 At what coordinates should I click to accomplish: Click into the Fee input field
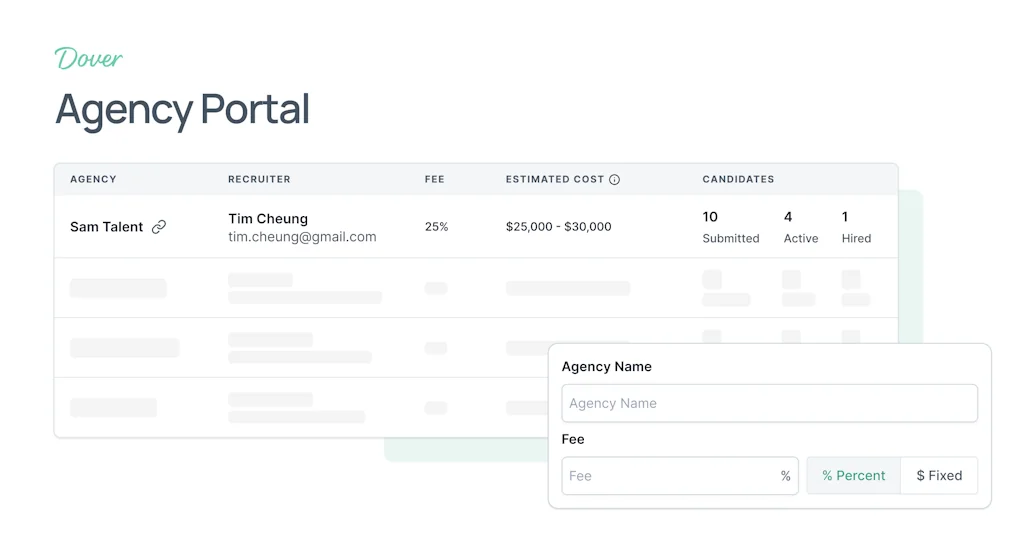point(680,476)
